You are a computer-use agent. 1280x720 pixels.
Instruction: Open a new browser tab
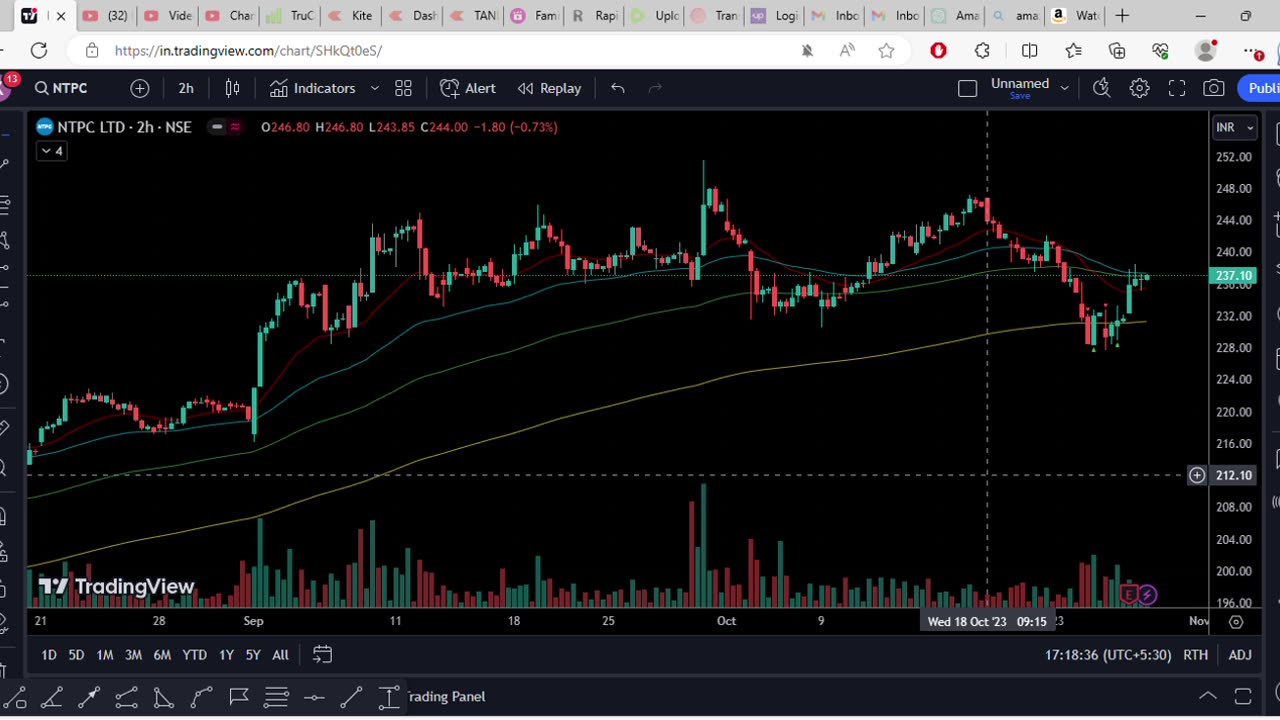pyautogui.click(x=1122, y=16)
